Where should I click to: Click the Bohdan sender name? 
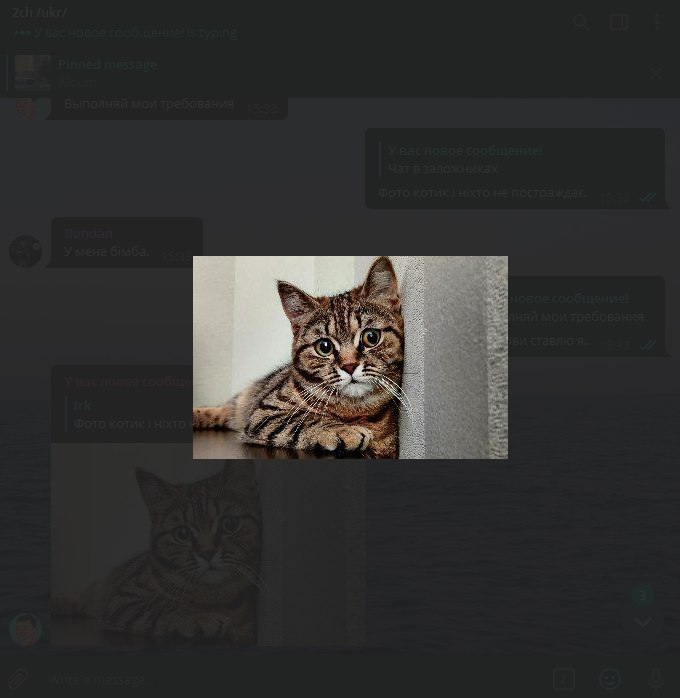click(x=88, y=233)
